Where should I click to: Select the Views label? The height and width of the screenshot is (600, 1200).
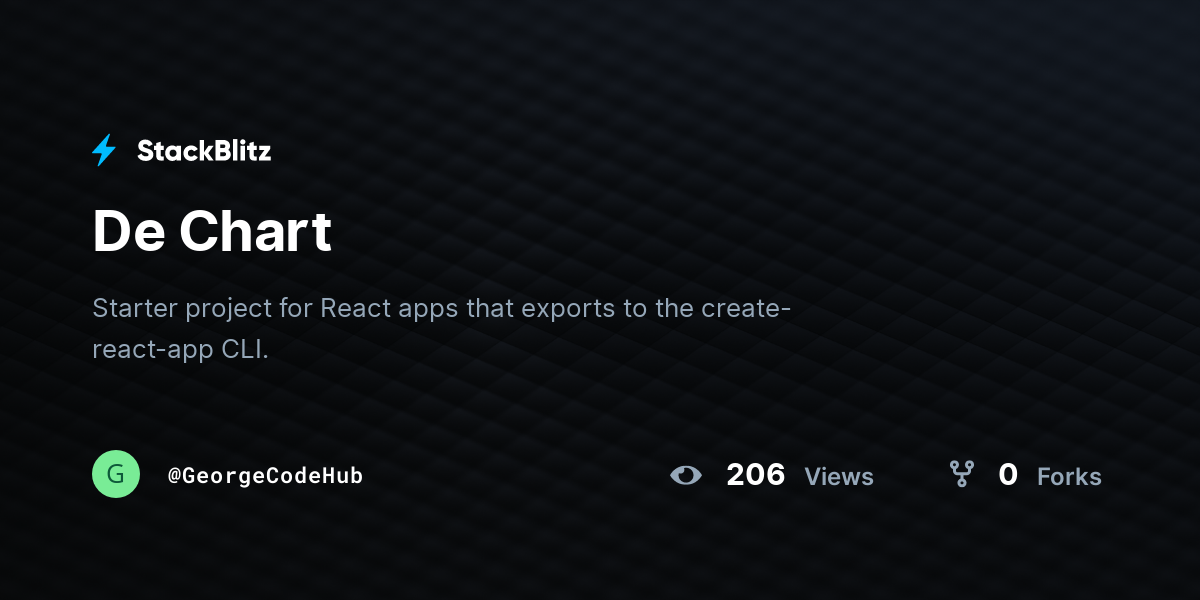point(839,477)
